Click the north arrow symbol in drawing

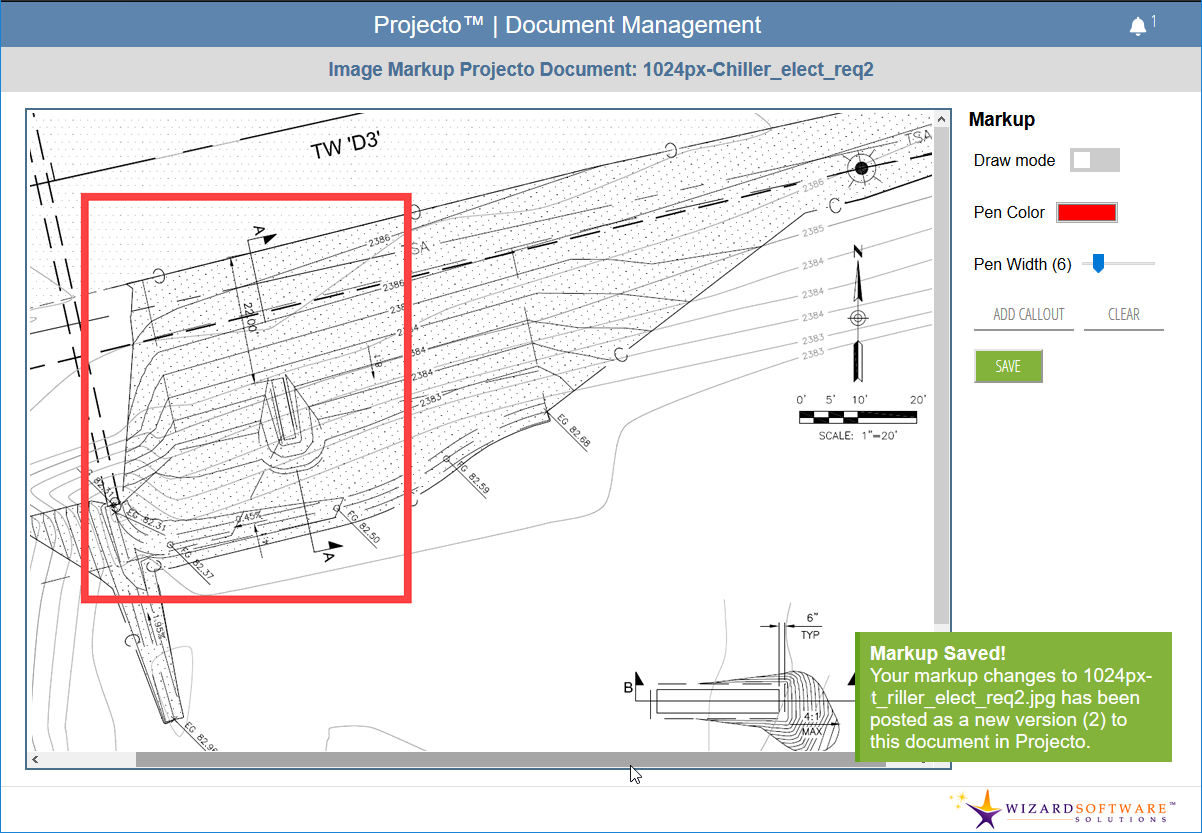[x=857, y=312]
